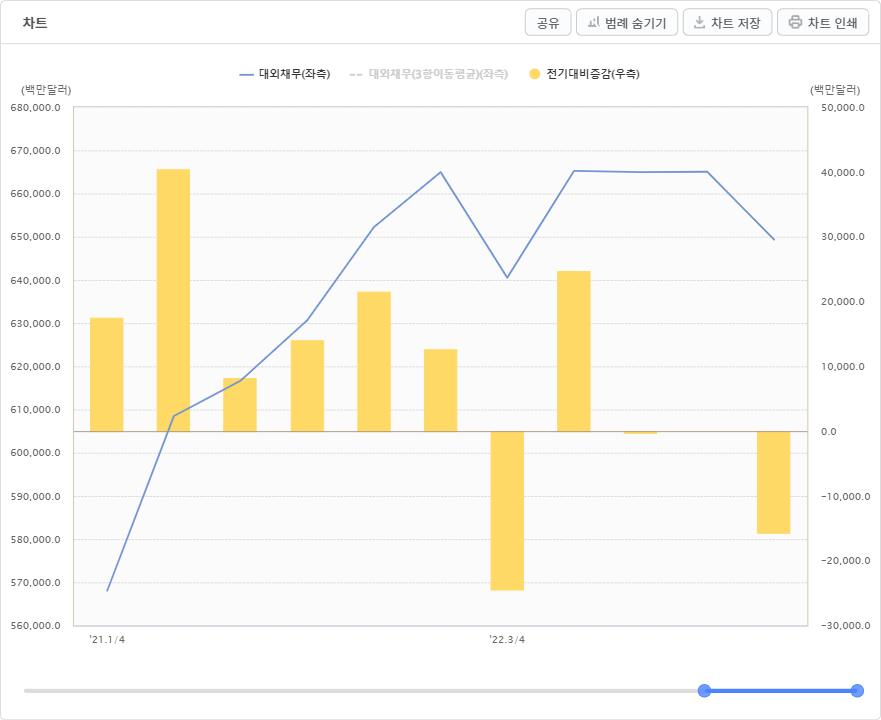Click the '22.3/4 x-axis label
This screenshot has width=881, height=720.
coord(507,640)
